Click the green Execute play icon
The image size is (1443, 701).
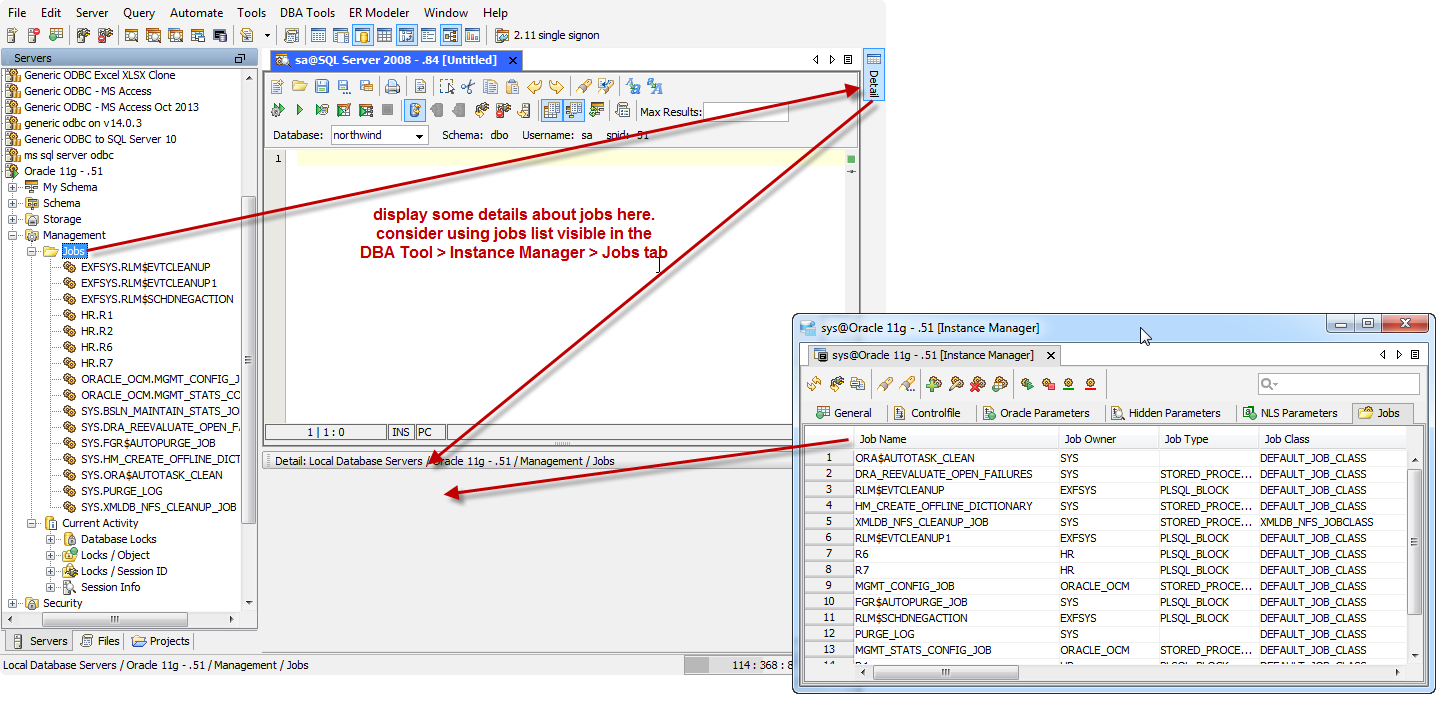299,109
